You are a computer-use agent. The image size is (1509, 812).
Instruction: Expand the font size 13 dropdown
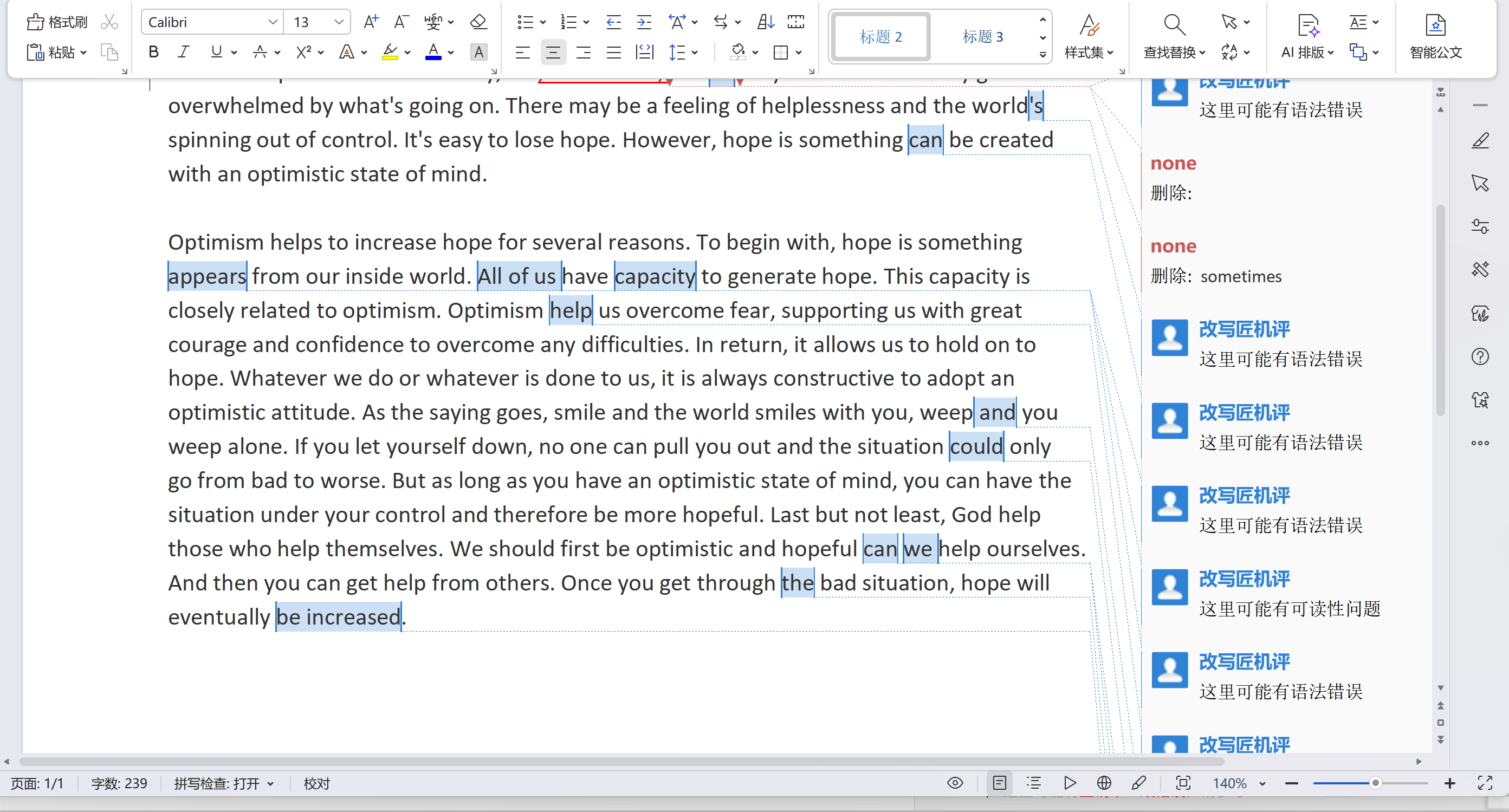339,22
